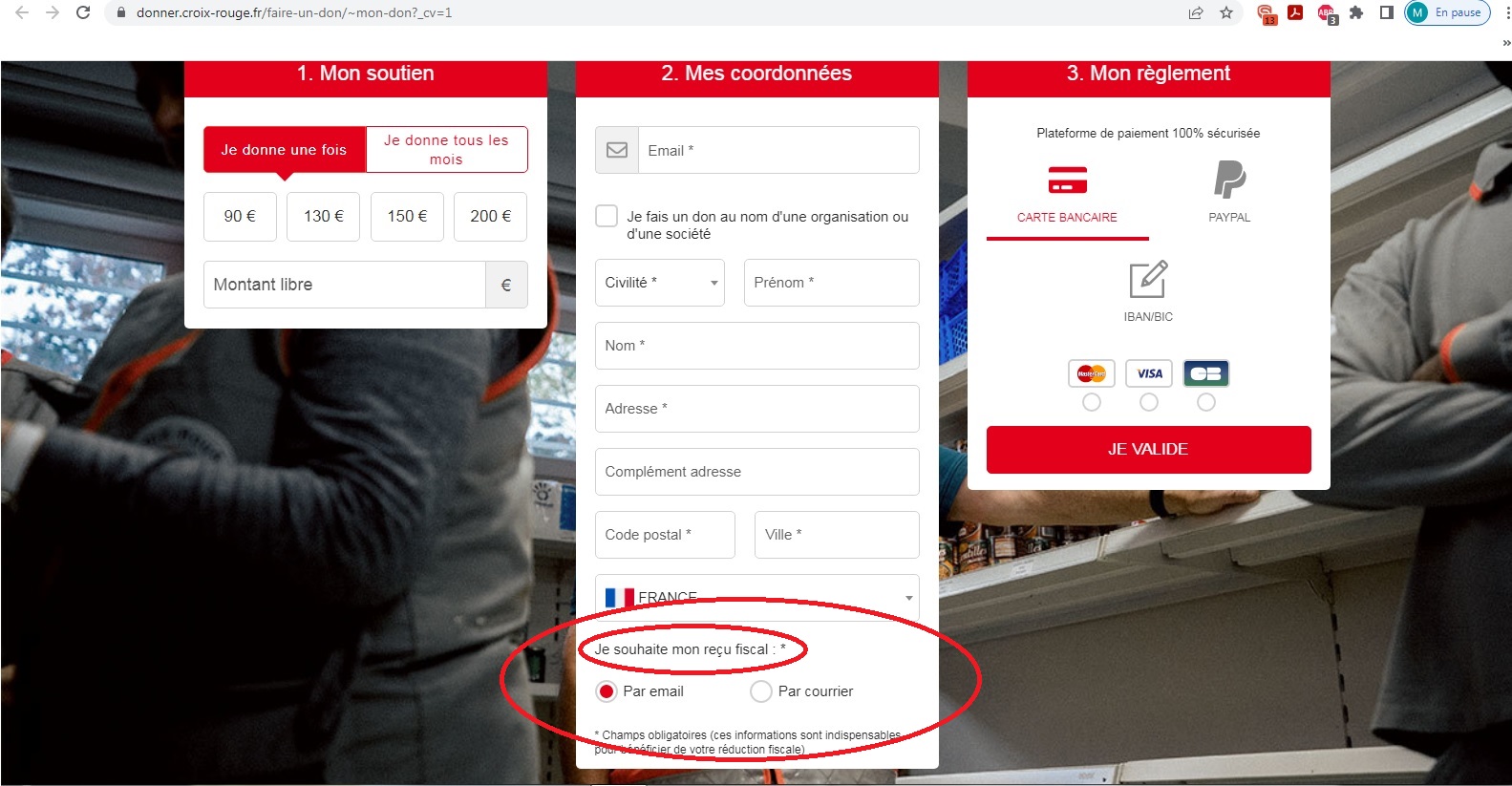Click the JE VALIDE button
This screenshot has height=786, width=1512.
tap(1148, 449)
